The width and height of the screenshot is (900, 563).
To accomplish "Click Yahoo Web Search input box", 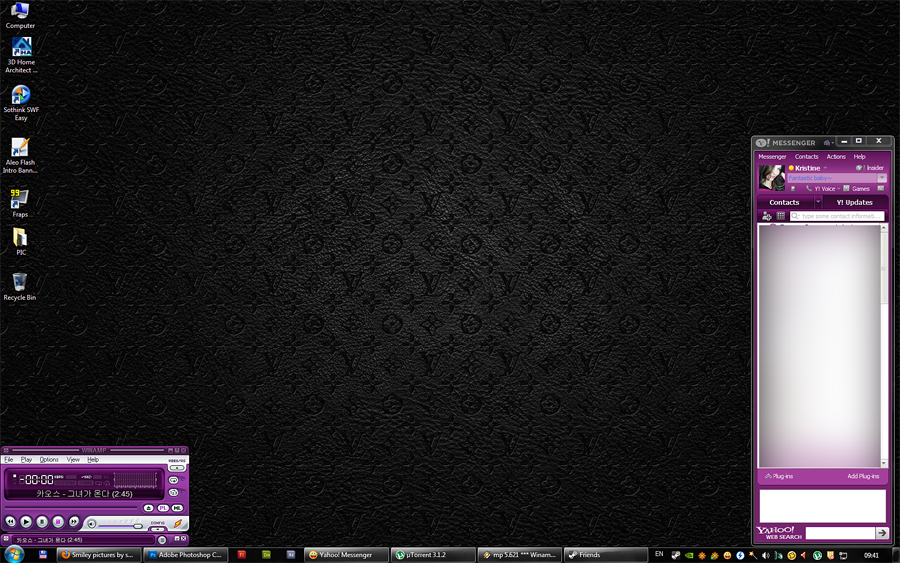I will [x=840, y=533].
